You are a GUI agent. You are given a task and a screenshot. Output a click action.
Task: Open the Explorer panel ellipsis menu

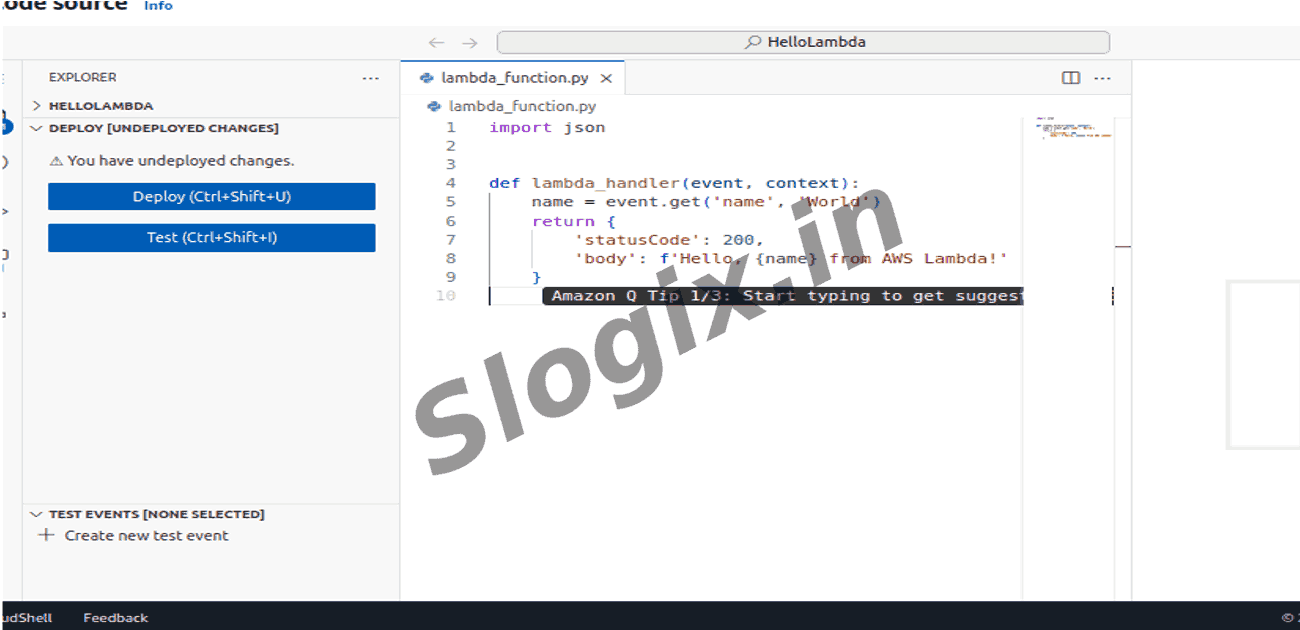[x=371, y=78]
